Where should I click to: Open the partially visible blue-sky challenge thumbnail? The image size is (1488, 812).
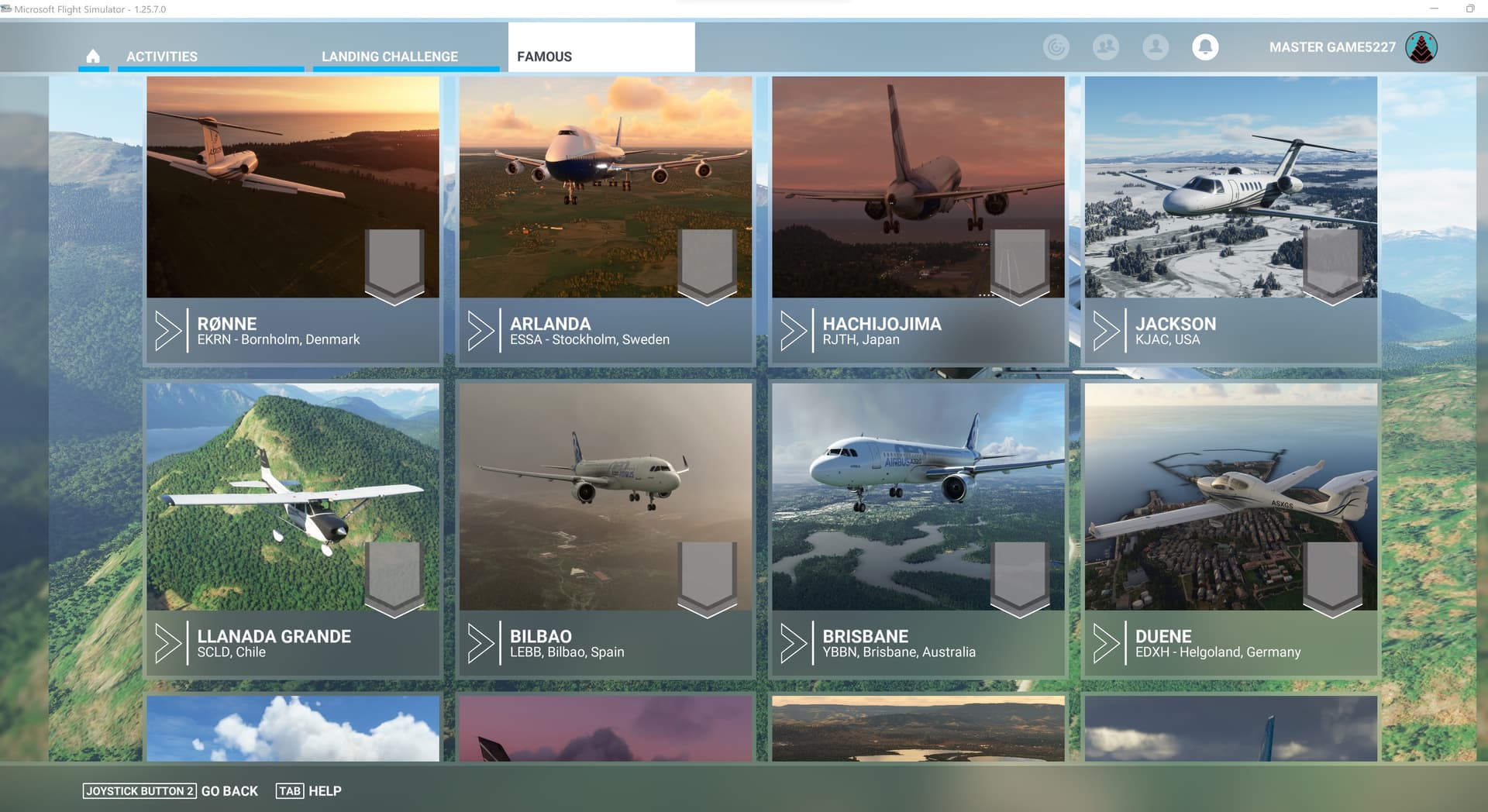[x=293, y=728]
